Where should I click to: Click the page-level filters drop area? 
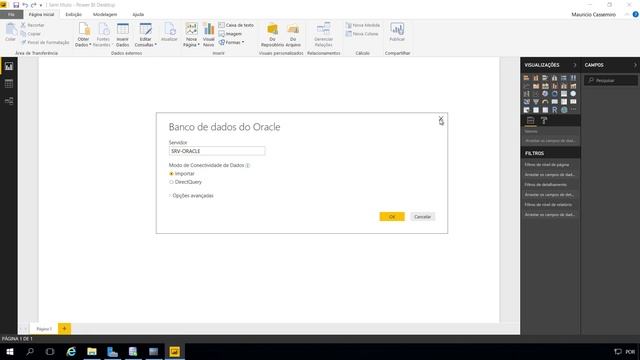[x=550, y=175]
